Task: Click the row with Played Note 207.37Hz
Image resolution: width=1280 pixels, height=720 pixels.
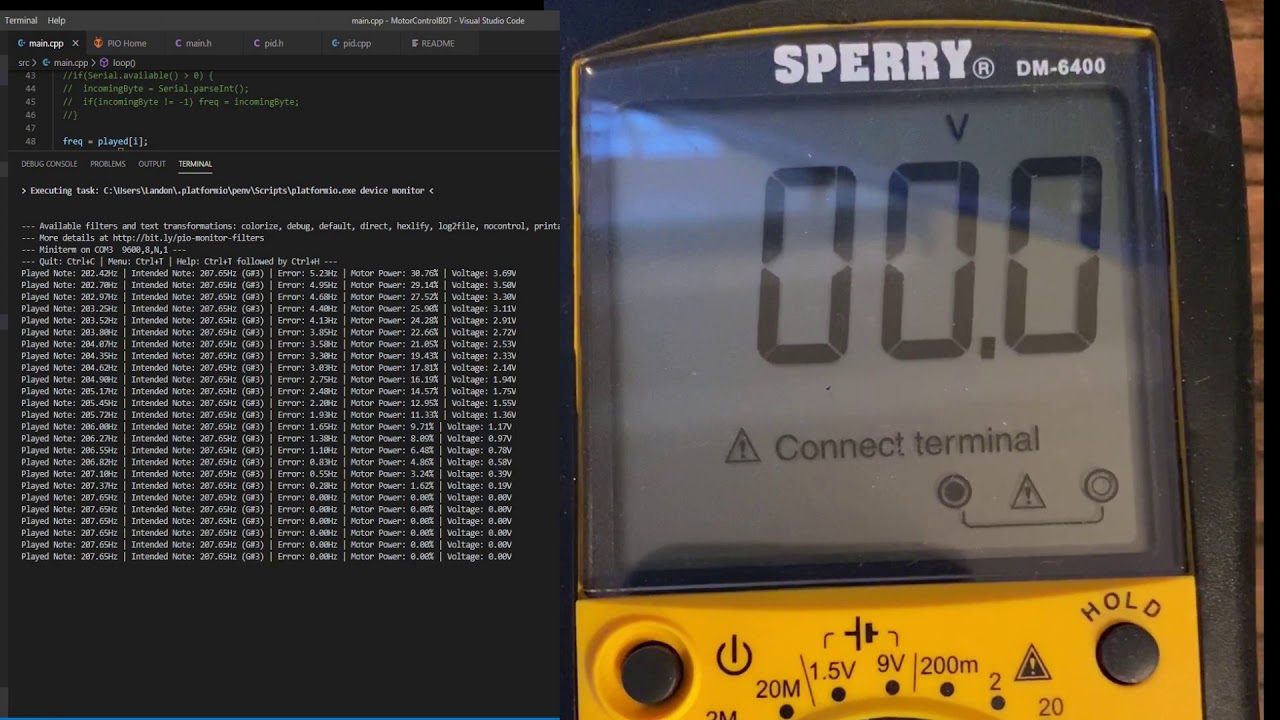Action: (x=267, y=486)
